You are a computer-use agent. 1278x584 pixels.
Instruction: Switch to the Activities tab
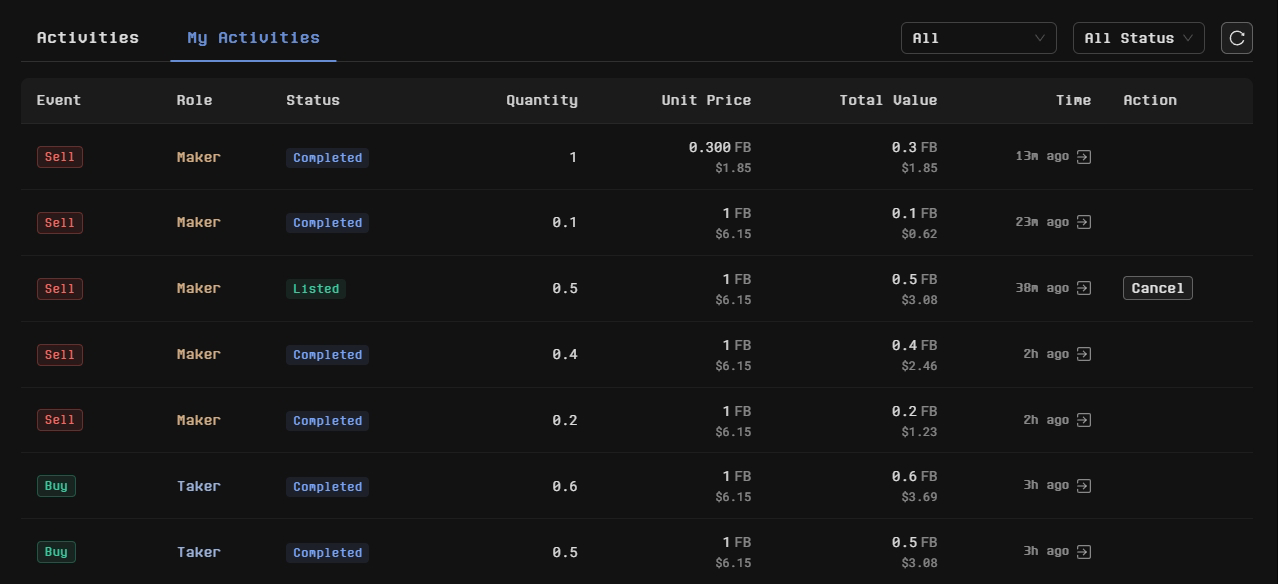tap(88, 38)
